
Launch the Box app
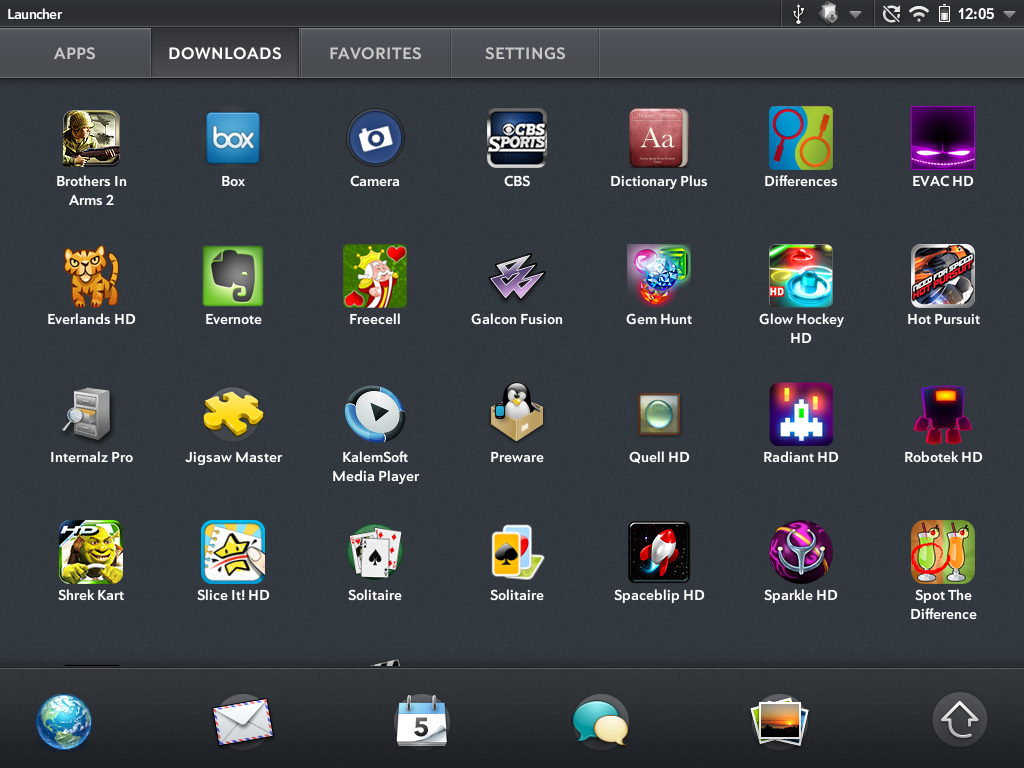[x=233, y=138]
